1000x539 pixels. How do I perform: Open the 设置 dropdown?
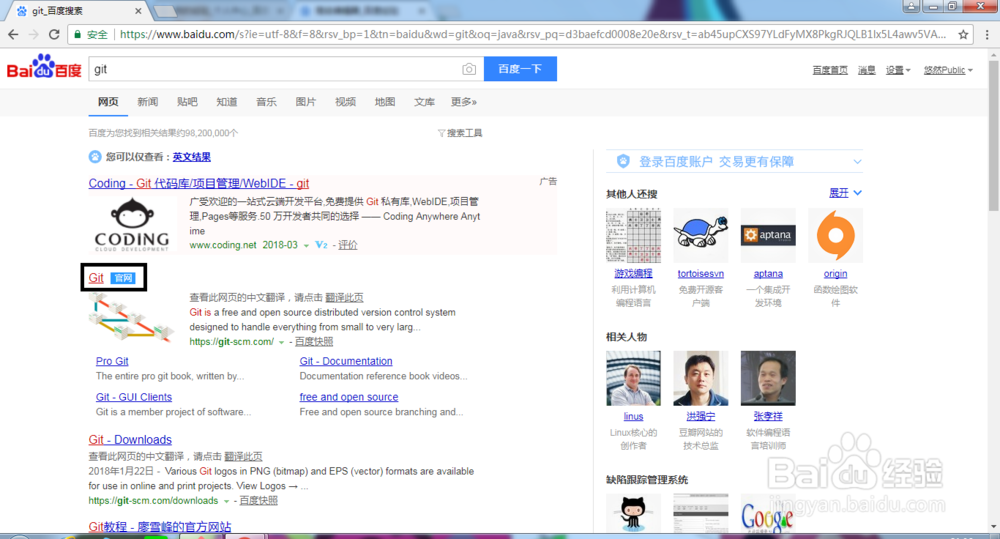898,70
